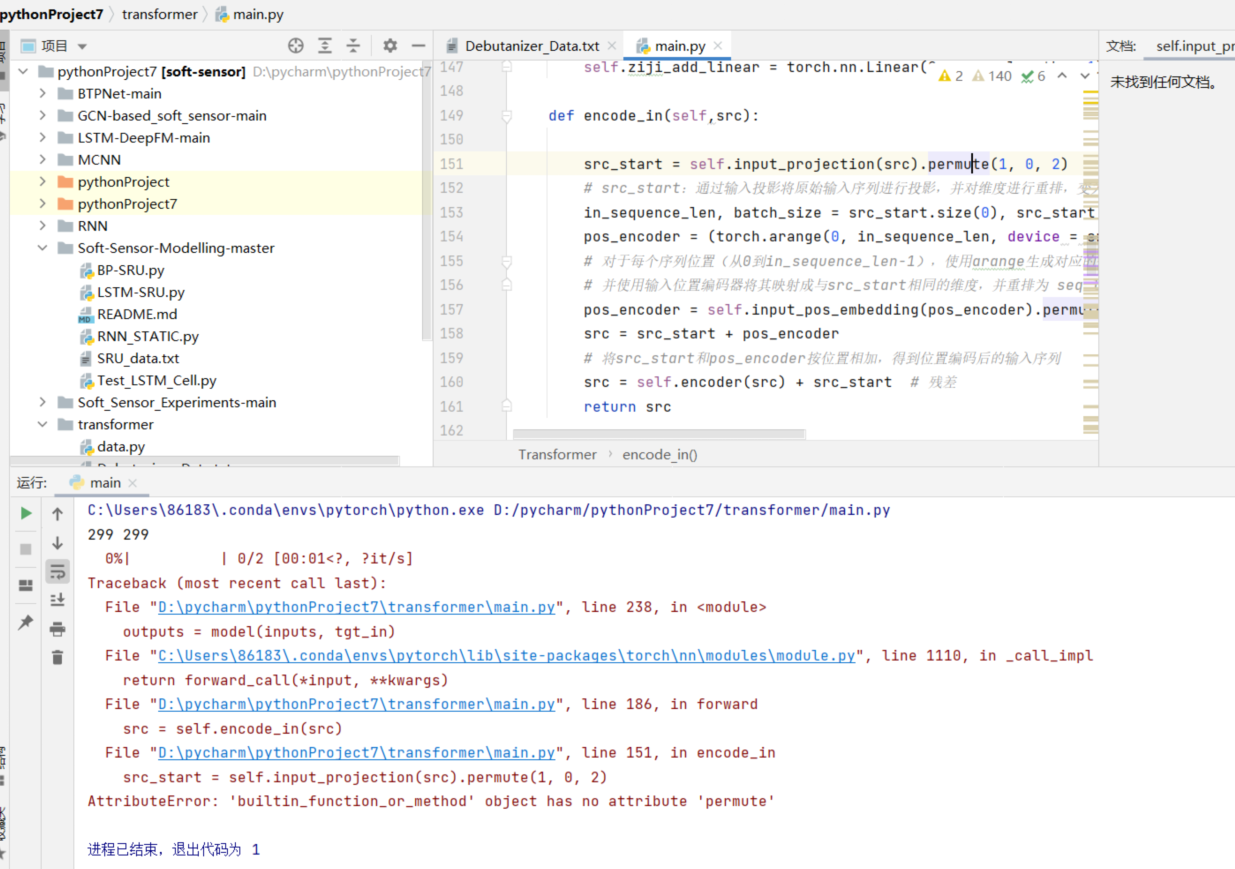Open project panel settings gear
Screen dimensions: 1235x869
tap(390, 46)
